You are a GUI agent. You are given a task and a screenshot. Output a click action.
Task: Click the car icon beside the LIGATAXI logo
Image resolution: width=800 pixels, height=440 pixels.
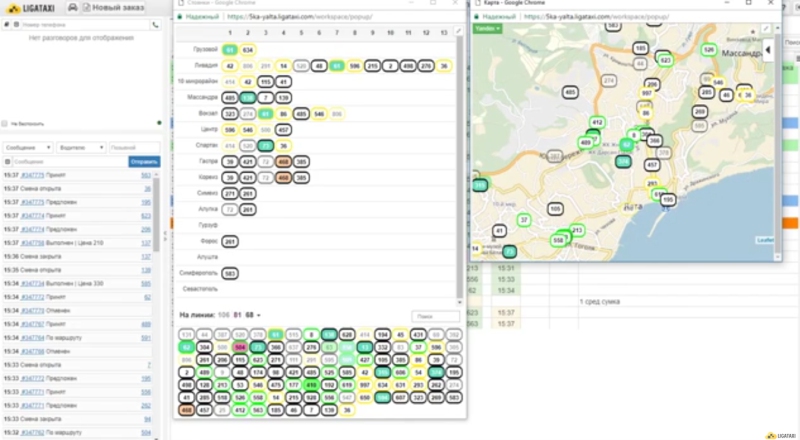72,8
